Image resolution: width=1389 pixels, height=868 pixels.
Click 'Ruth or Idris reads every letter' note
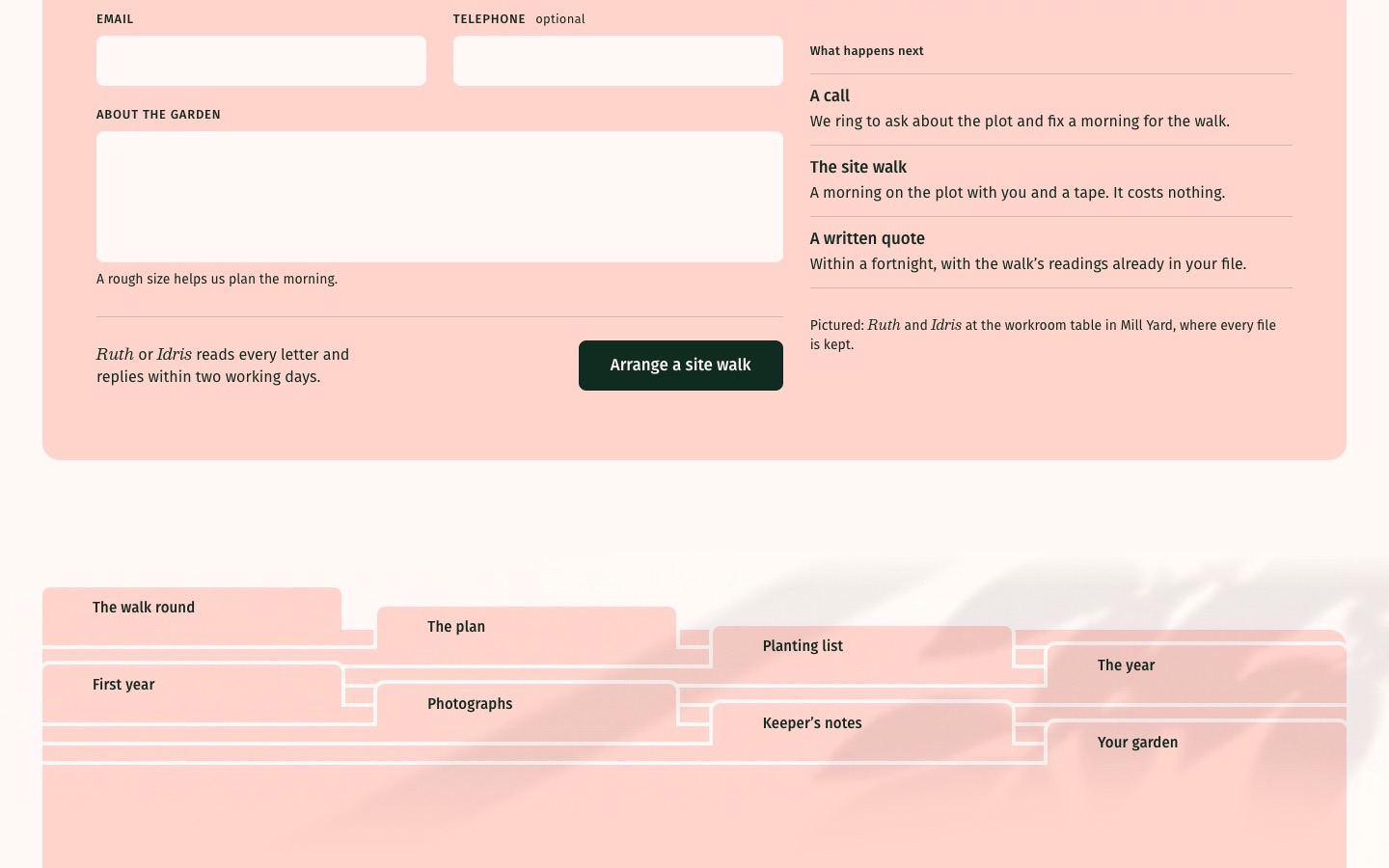tap(223, 366)
